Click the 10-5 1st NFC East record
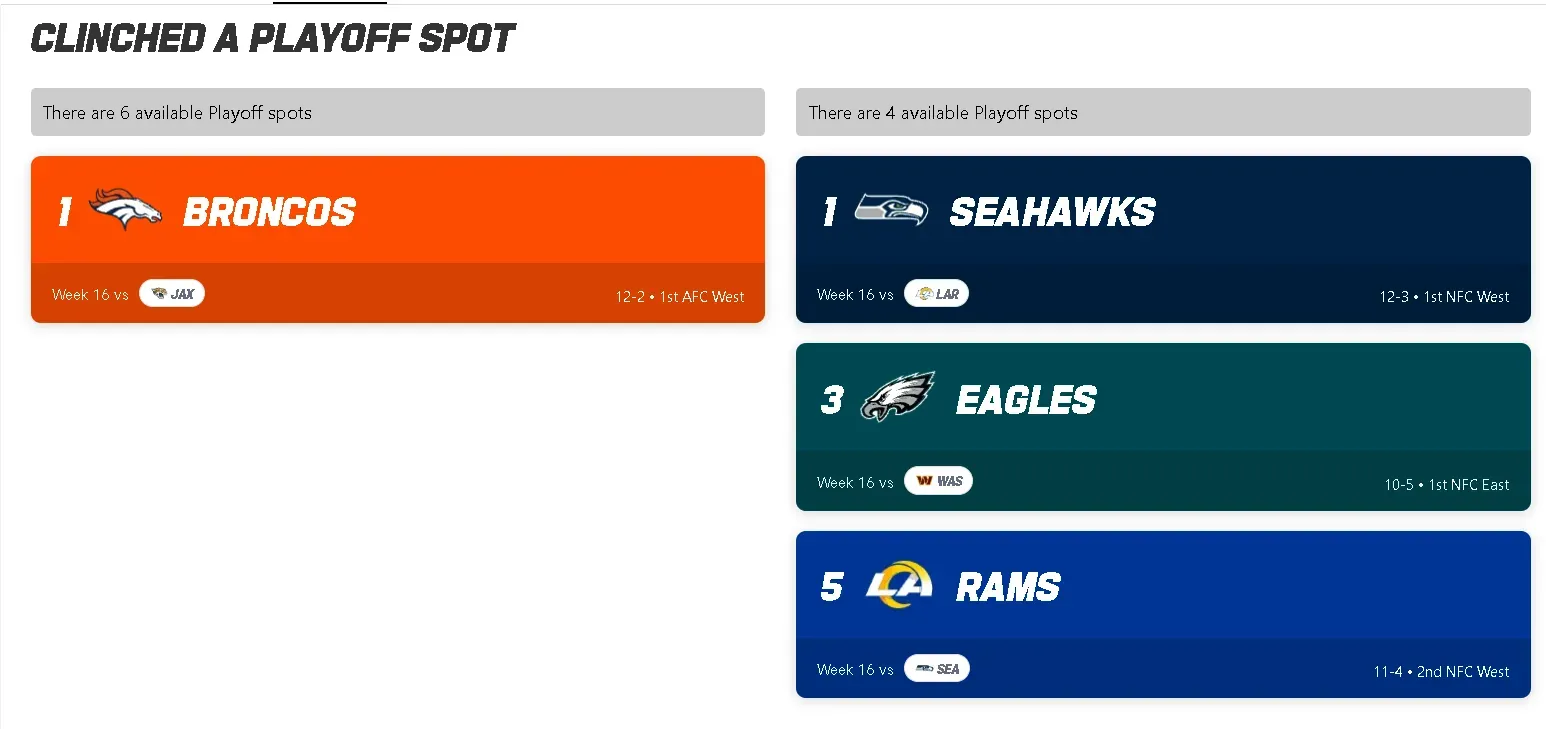1546x729 pixels. 1446,484
